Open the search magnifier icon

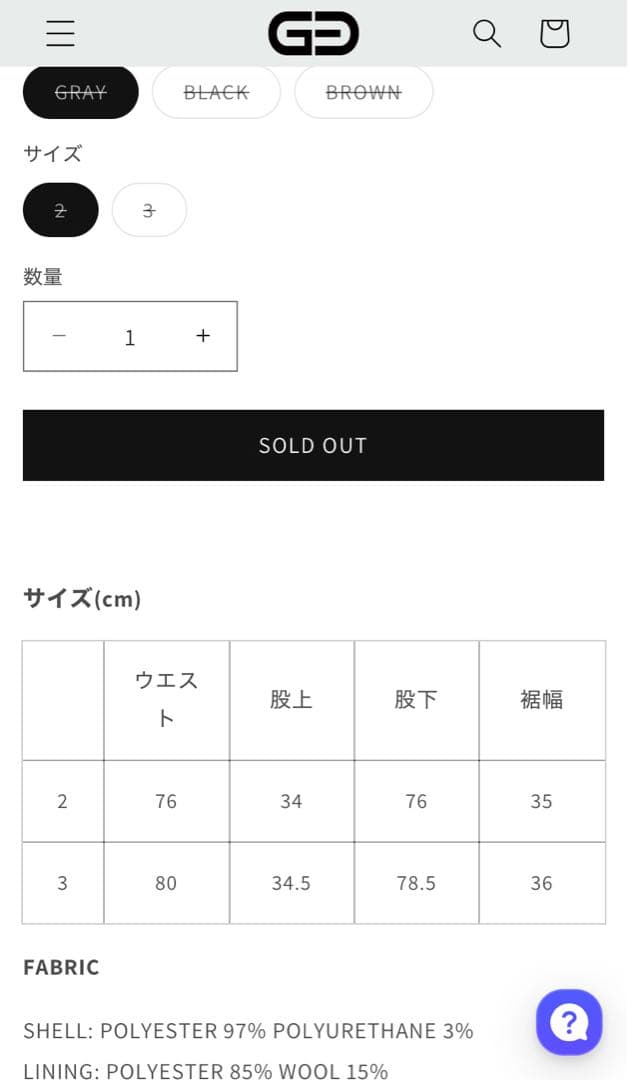coord(487,33)
